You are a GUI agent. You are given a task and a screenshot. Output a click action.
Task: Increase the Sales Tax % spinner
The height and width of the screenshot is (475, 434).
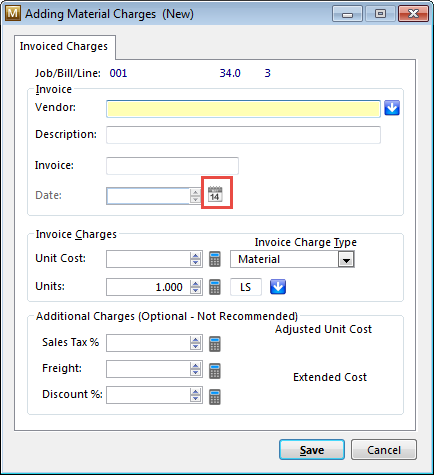coord(195,339)
